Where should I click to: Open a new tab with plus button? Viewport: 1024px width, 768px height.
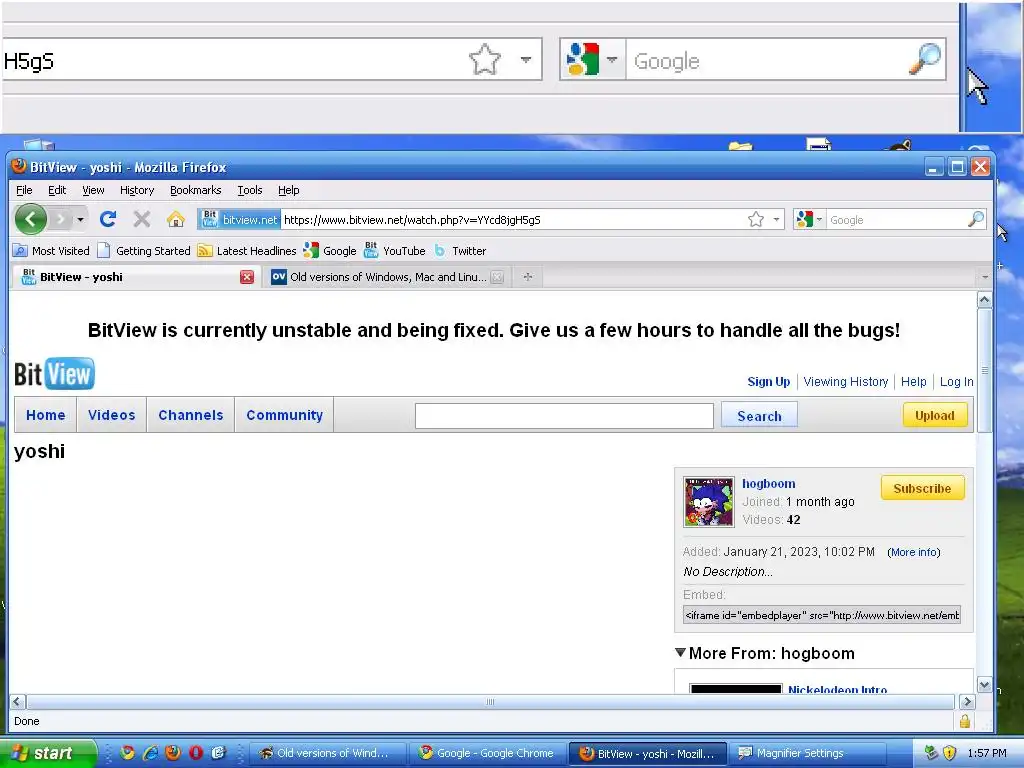pyautogui.click(x=528, y=277)
